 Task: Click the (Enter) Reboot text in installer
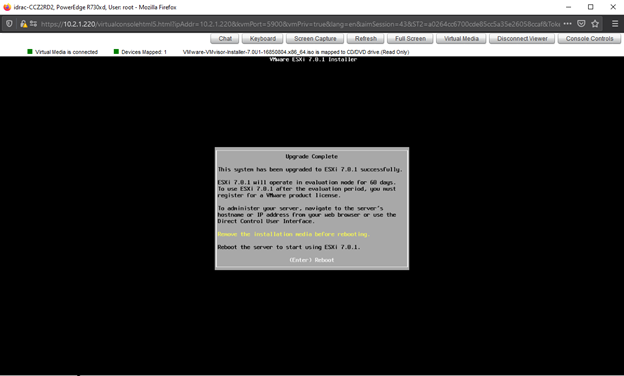pyautogui.click(x=312, y=260)
